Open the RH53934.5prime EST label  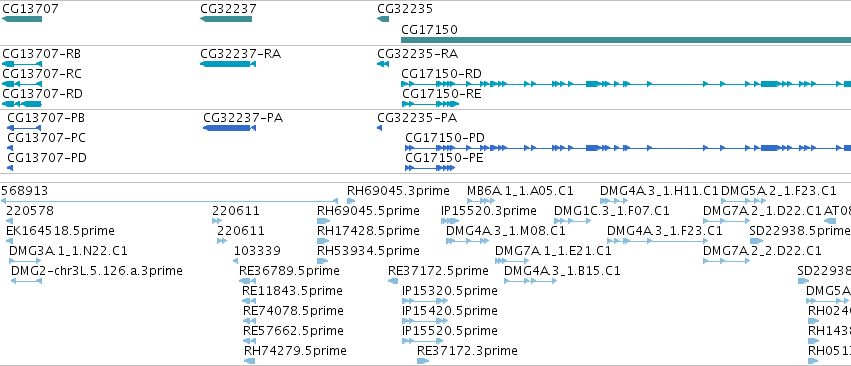[369, 251]
